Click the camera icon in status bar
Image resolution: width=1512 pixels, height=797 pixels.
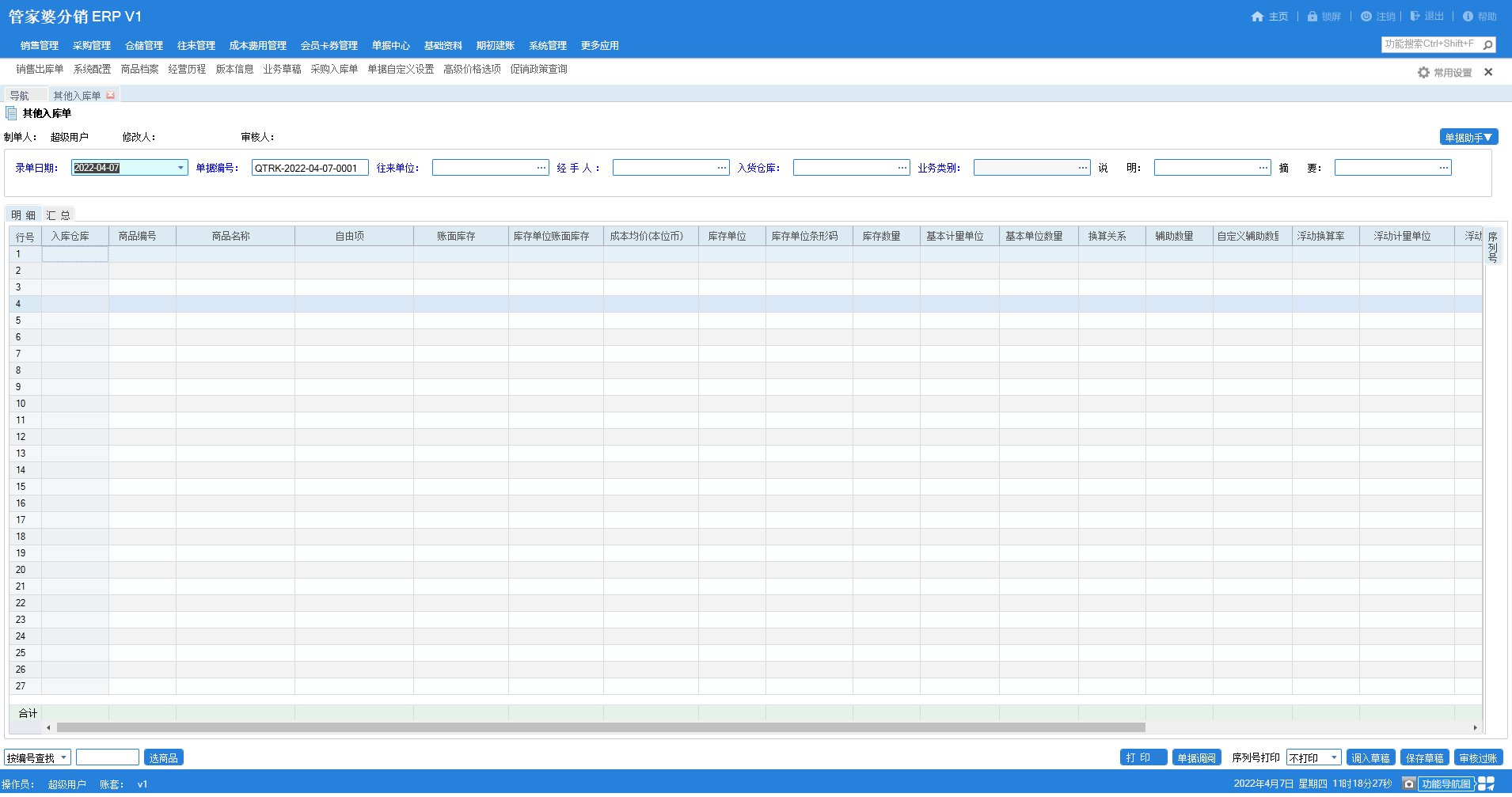point(1408,784)
